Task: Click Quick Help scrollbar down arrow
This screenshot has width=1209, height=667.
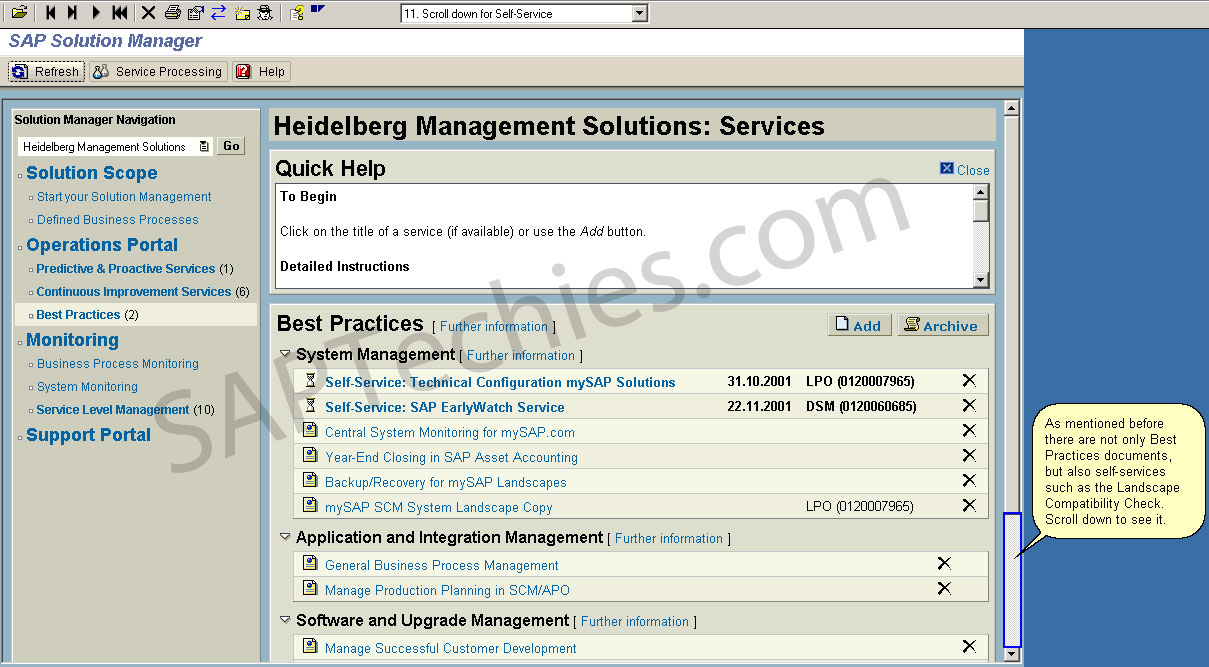Action: point(981,280)
